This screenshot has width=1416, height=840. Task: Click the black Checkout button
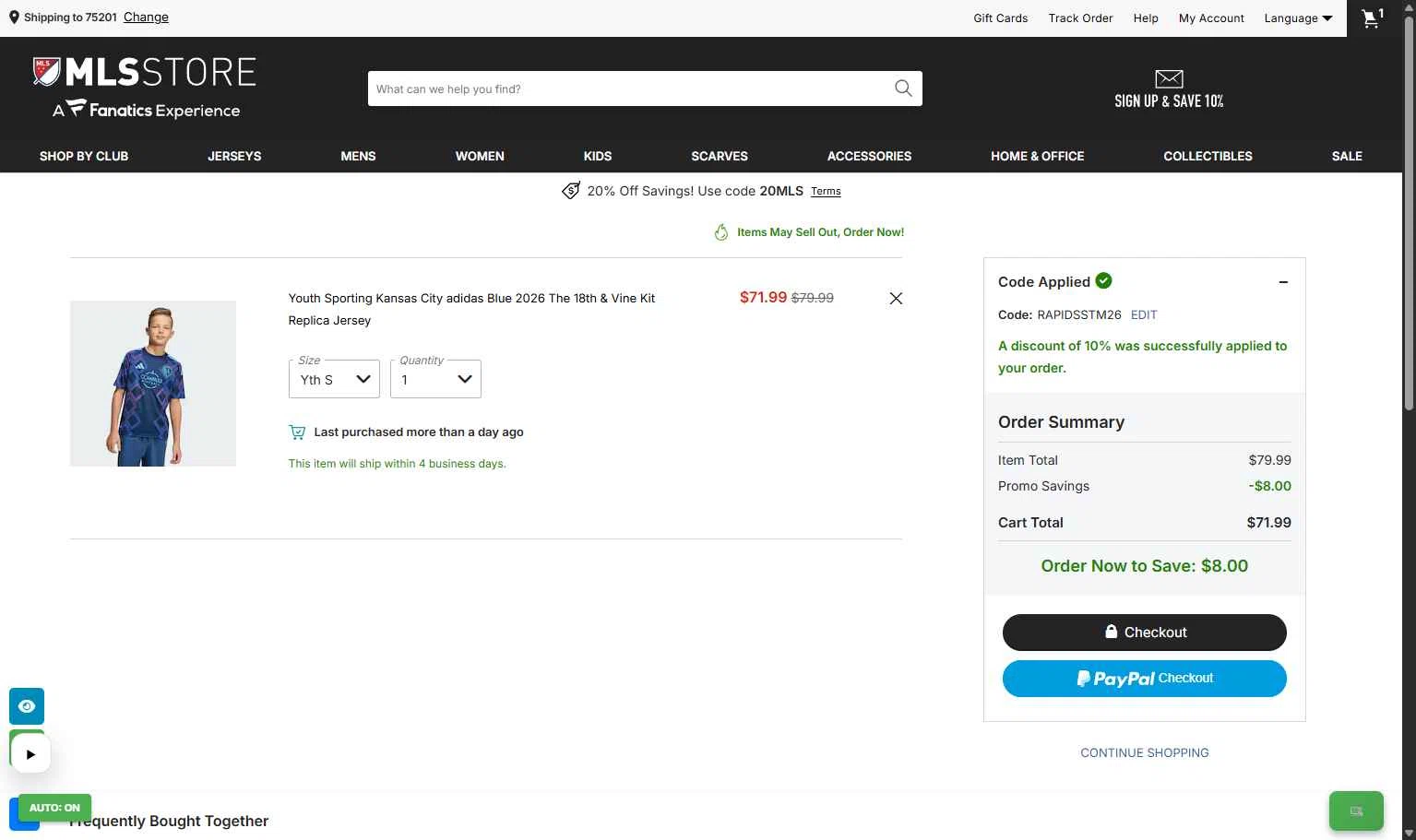1145,633
